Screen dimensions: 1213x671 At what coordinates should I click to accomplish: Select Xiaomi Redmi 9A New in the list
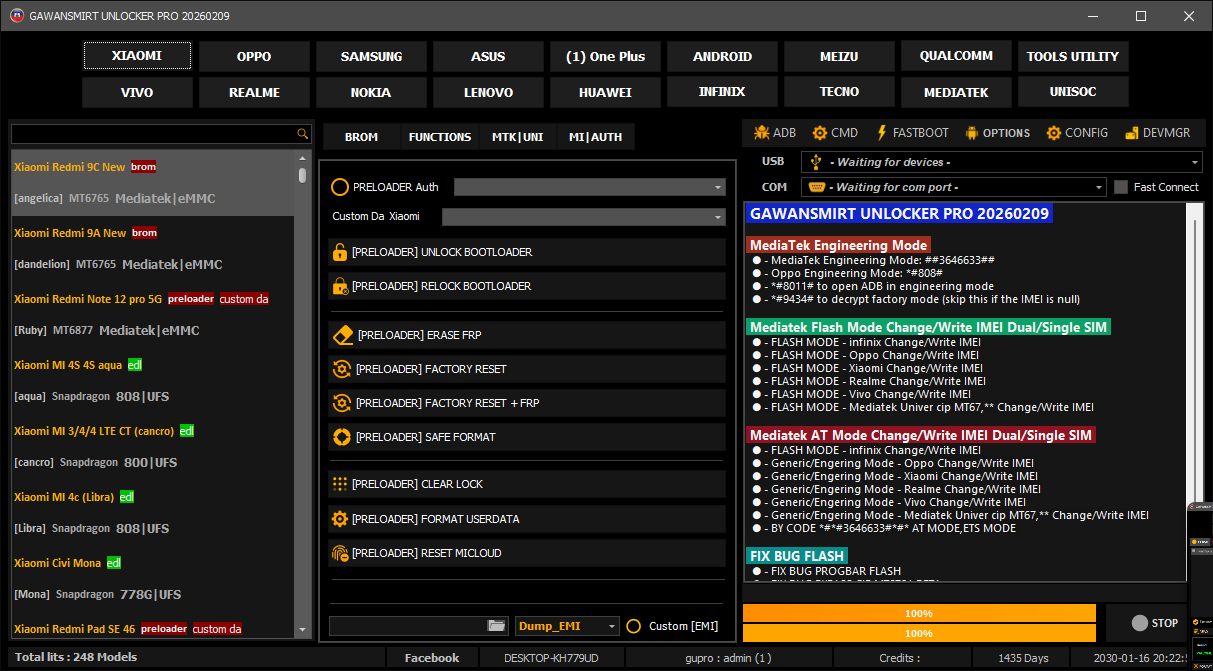pos(70,233)
